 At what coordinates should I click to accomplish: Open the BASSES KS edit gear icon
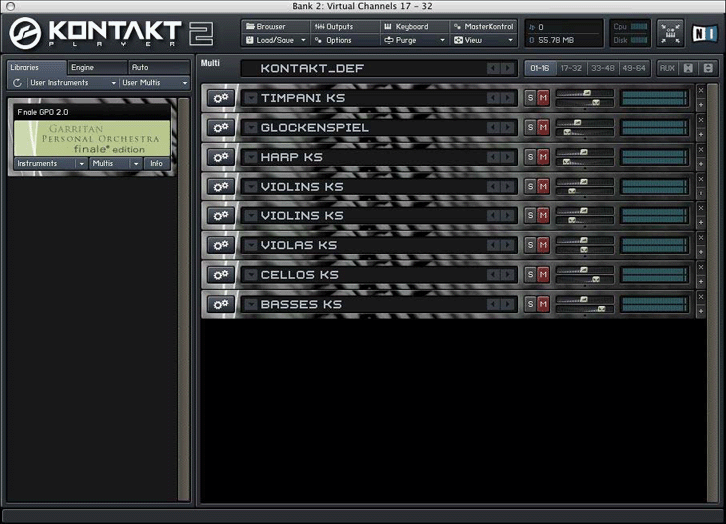(x=220, y=305)
